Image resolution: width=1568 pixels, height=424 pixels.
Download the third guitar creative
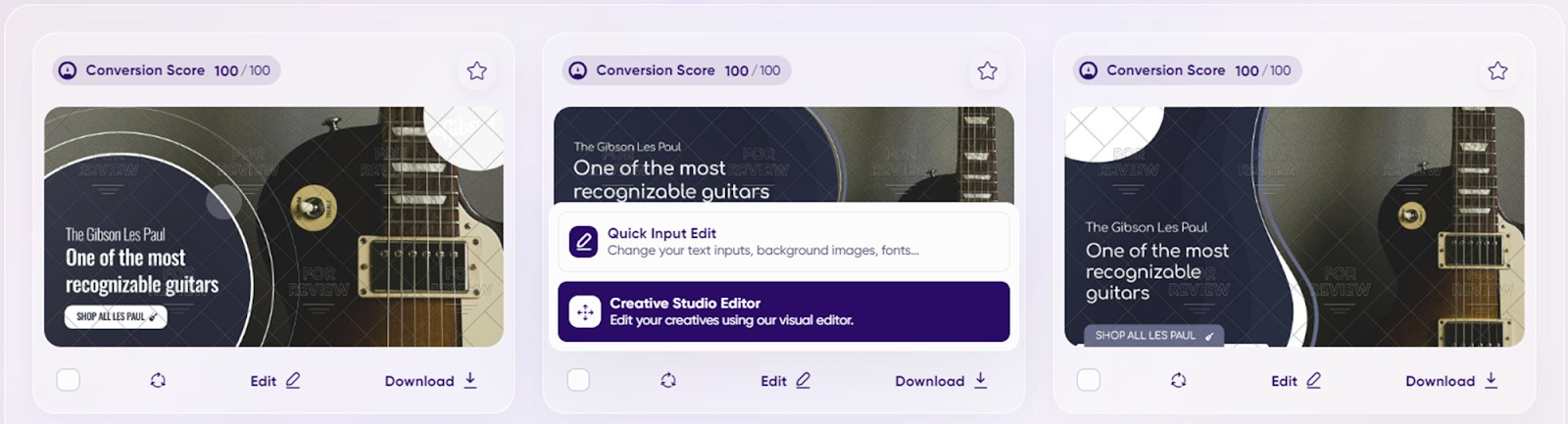click(x=1451, y=381)
